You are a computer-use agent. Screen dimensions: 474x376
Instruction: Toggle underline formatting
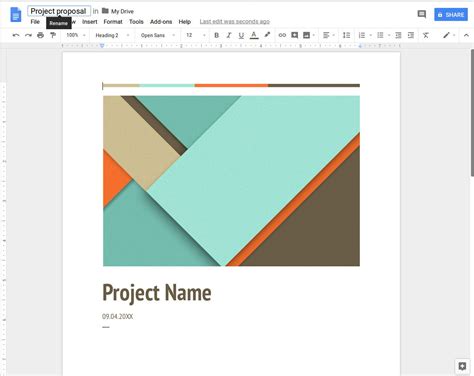coord(241,35)
